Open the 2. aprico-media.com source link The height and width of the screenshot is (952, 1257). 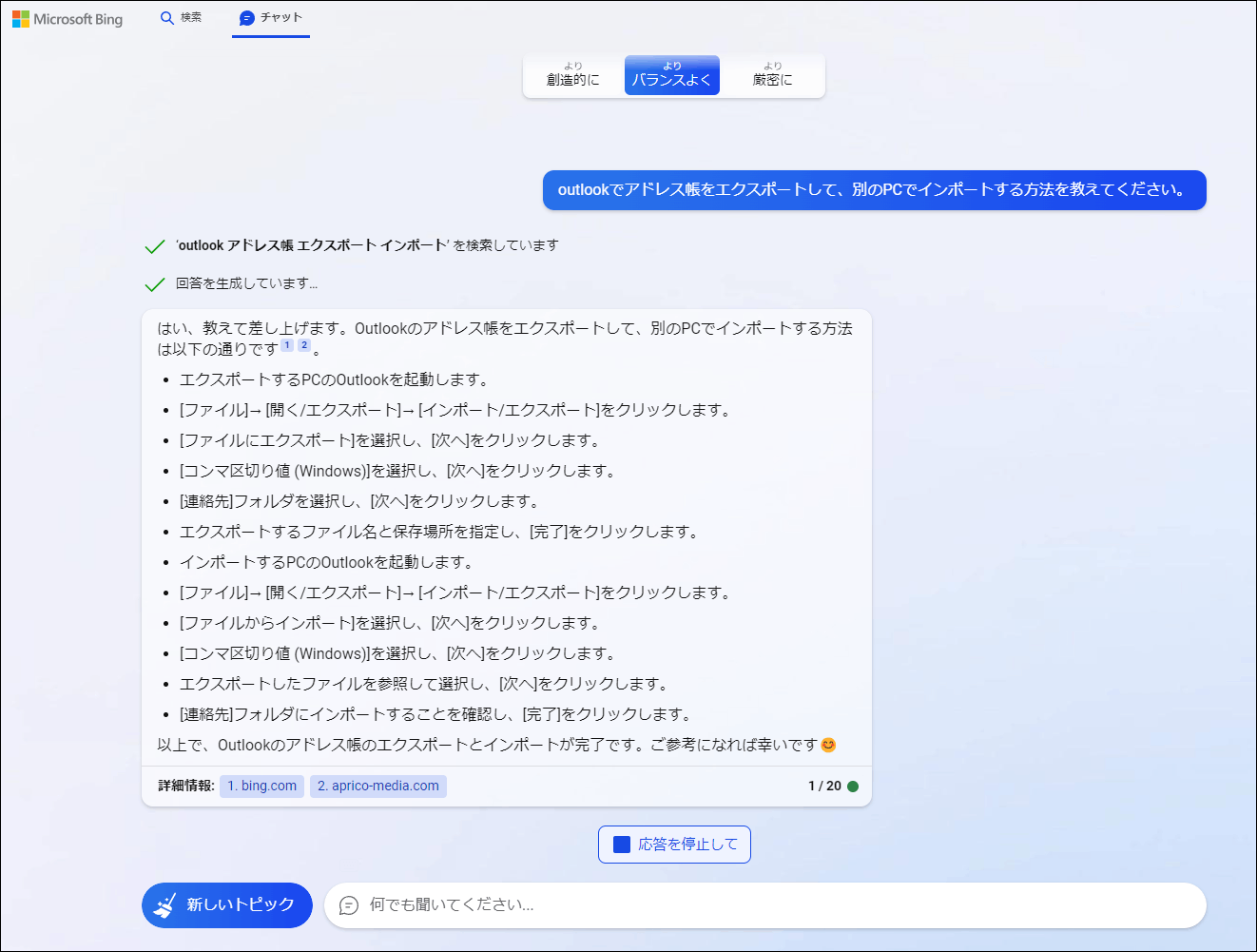pyautogui.click(x=378, y=787)
